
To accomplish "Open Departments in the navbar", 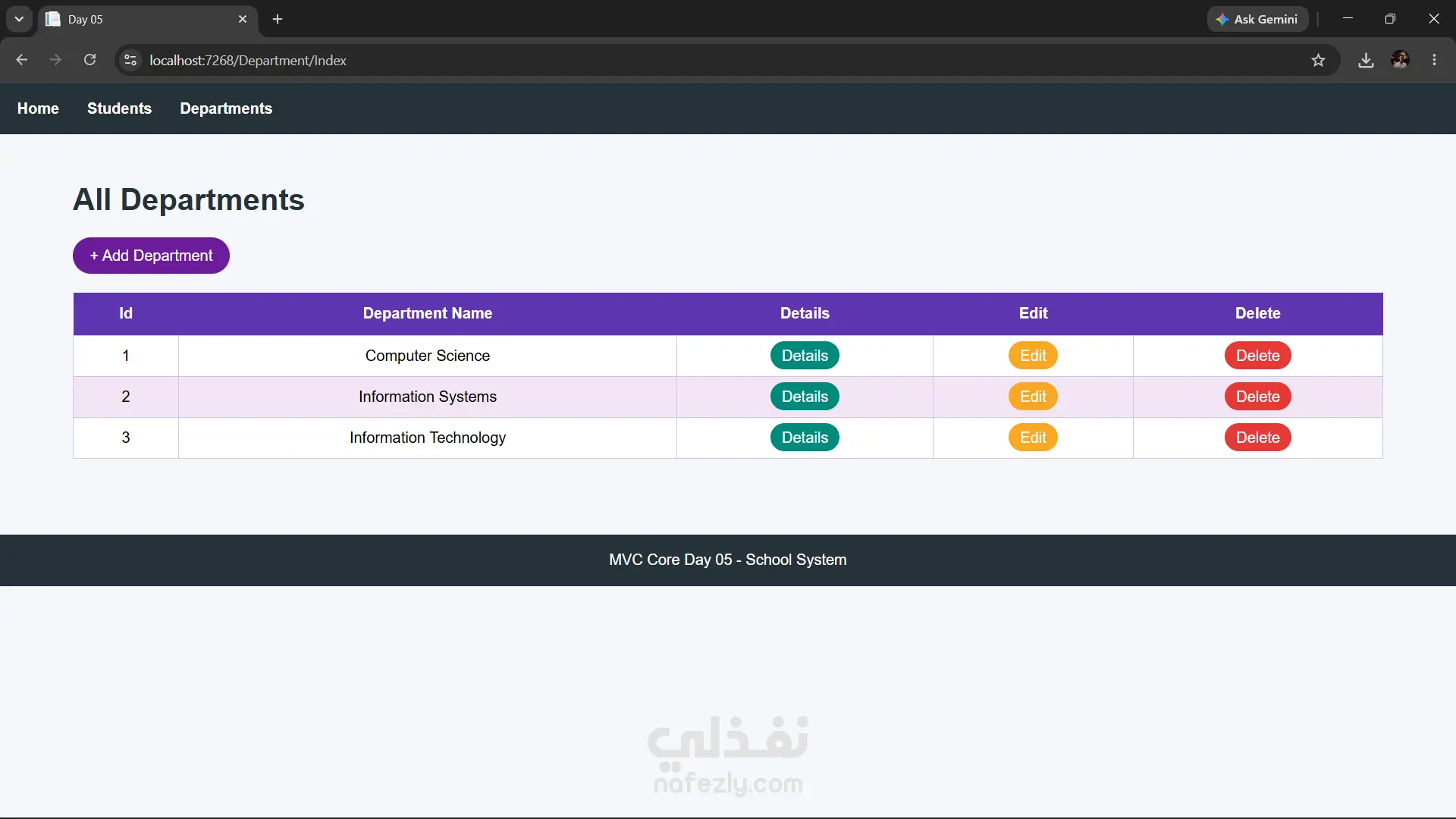I will (226, 108).
